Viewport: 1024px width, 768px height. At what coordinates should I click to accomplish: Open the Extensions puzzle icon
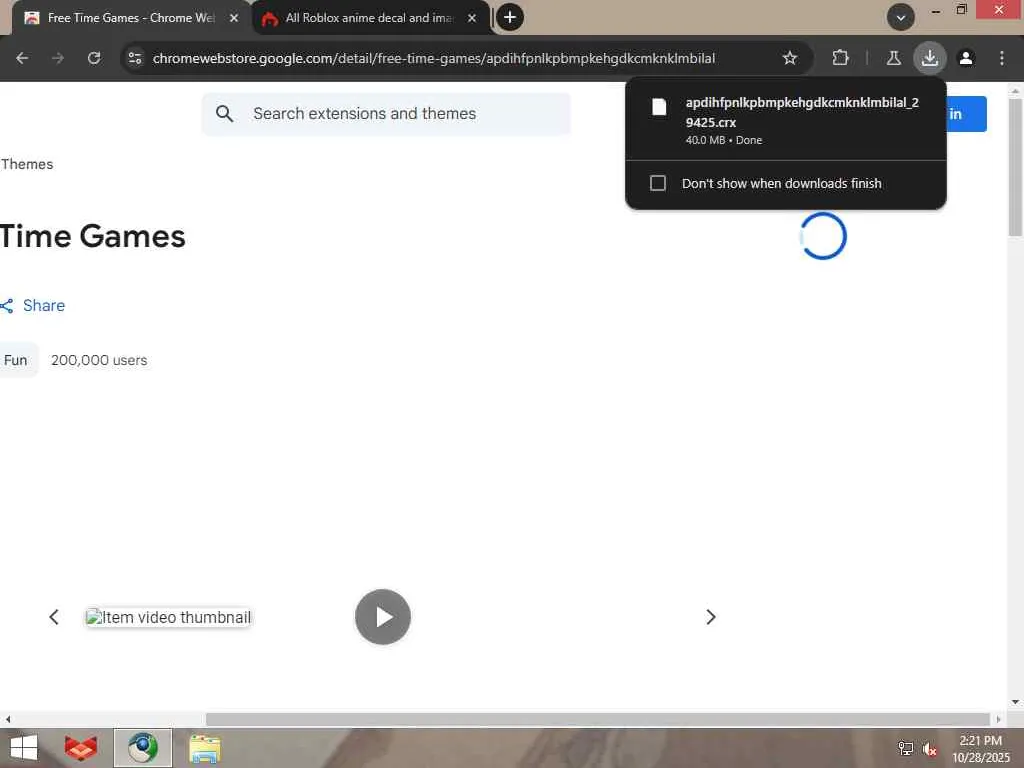(x=840, y=58)
